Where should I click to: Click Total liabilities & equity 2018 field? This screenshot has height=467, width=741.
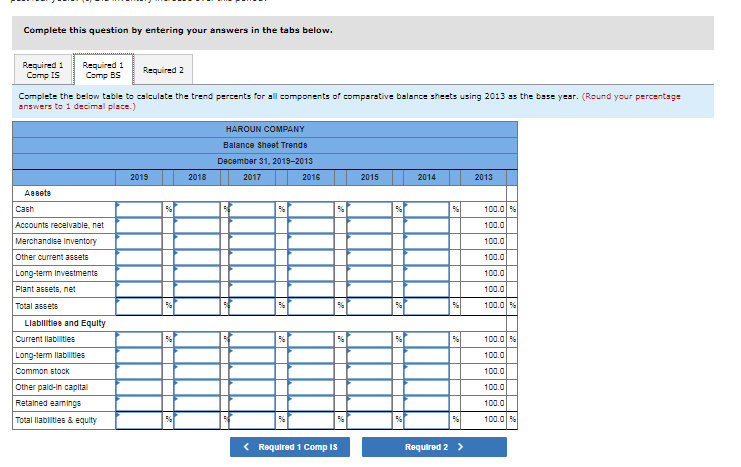tap(197, 420)
